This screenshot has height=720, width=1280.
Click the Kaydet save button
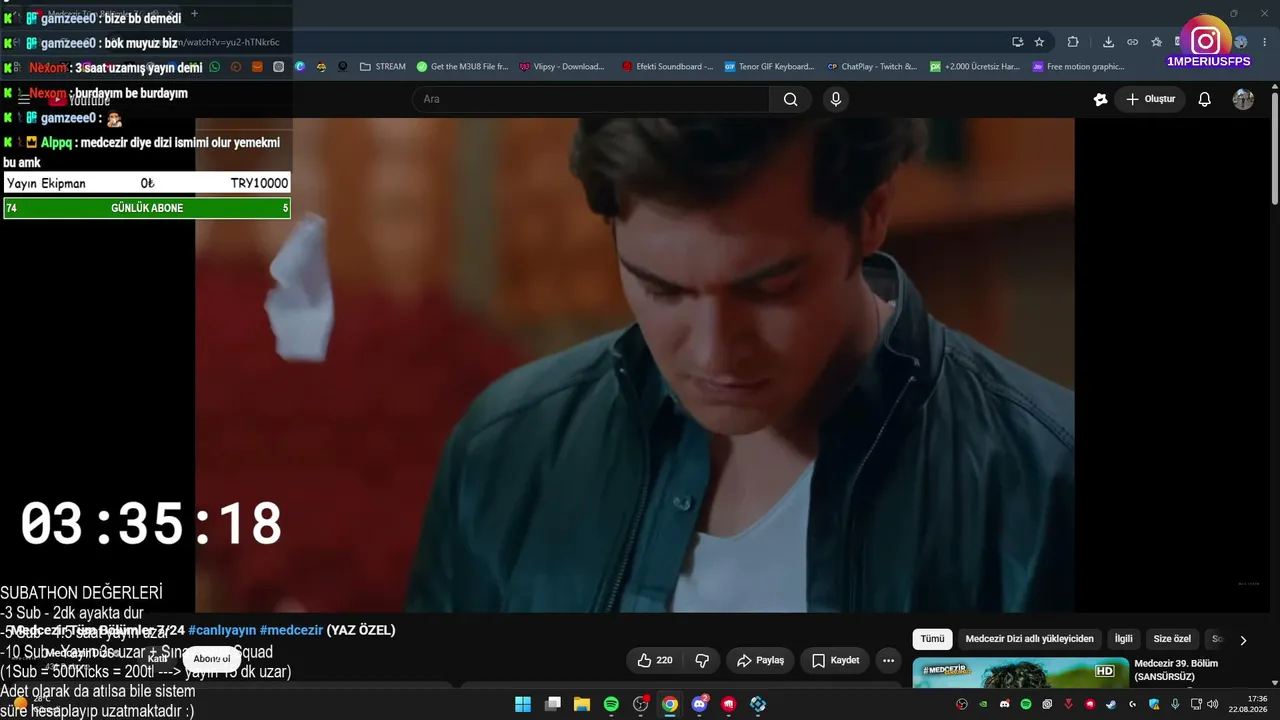coord(836,660)
